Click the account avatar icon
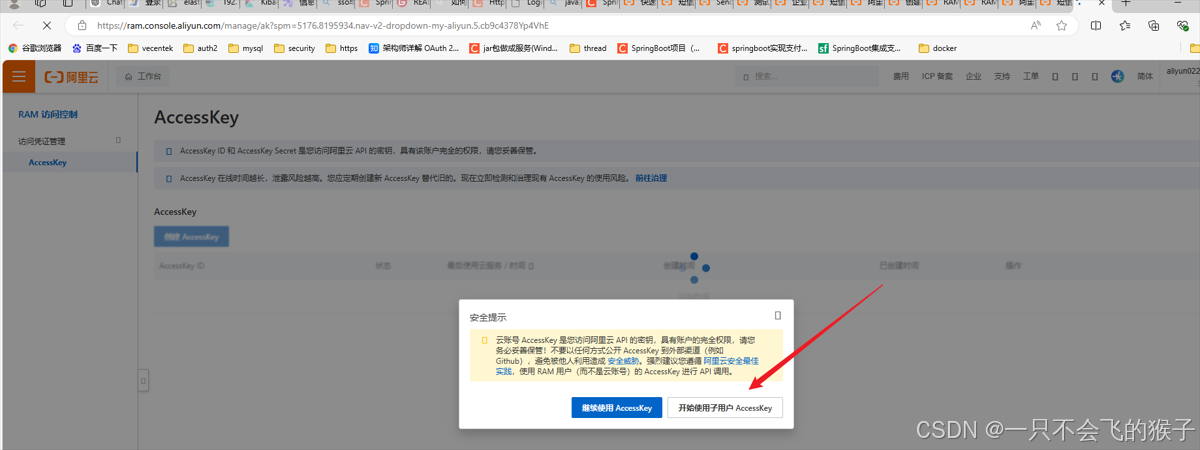The height and width of the screenshot is (450, 1200). pos(1118,76)
